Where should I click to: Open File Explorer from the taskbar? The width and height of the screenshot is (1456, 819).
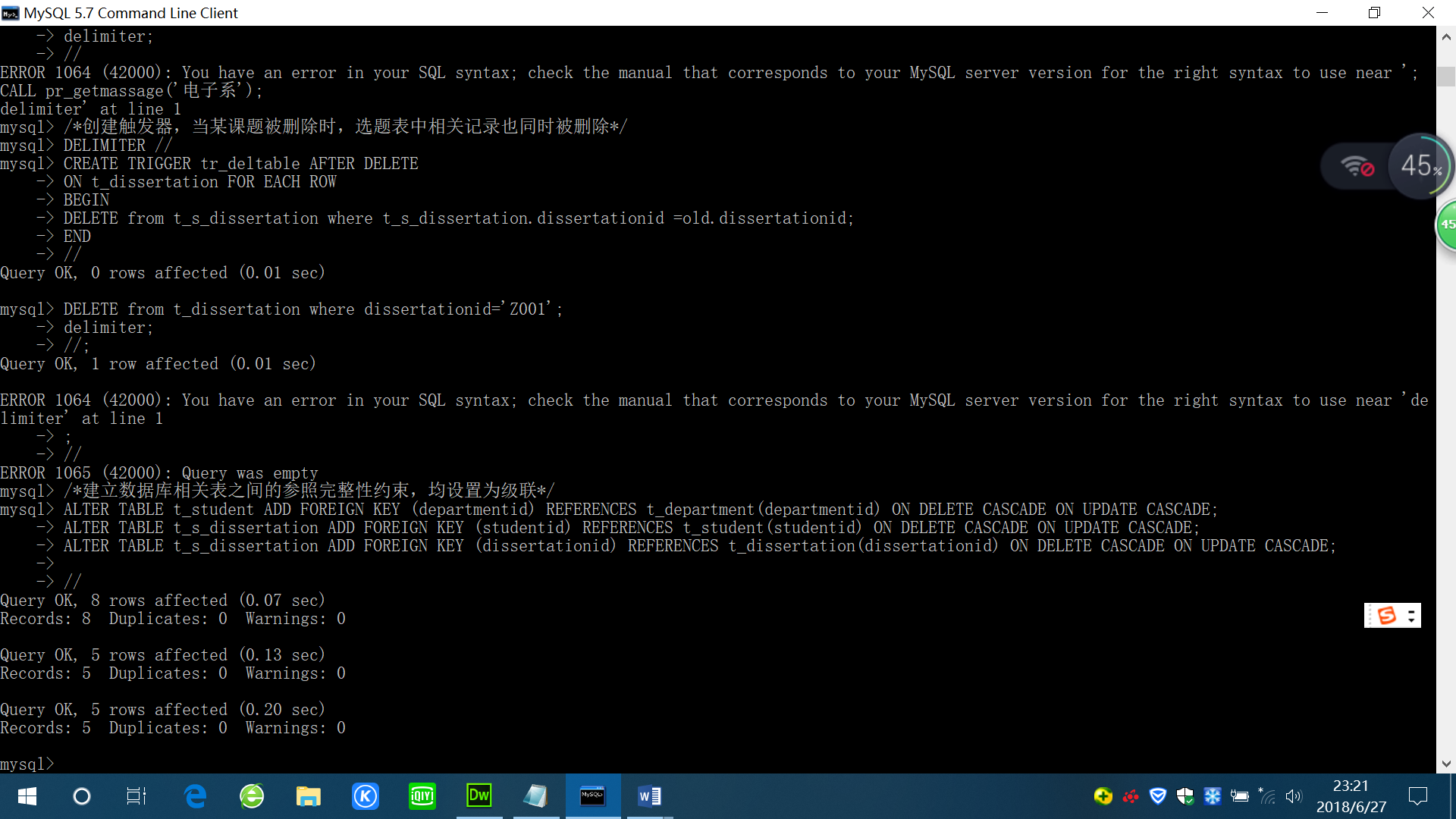point(308,796)
